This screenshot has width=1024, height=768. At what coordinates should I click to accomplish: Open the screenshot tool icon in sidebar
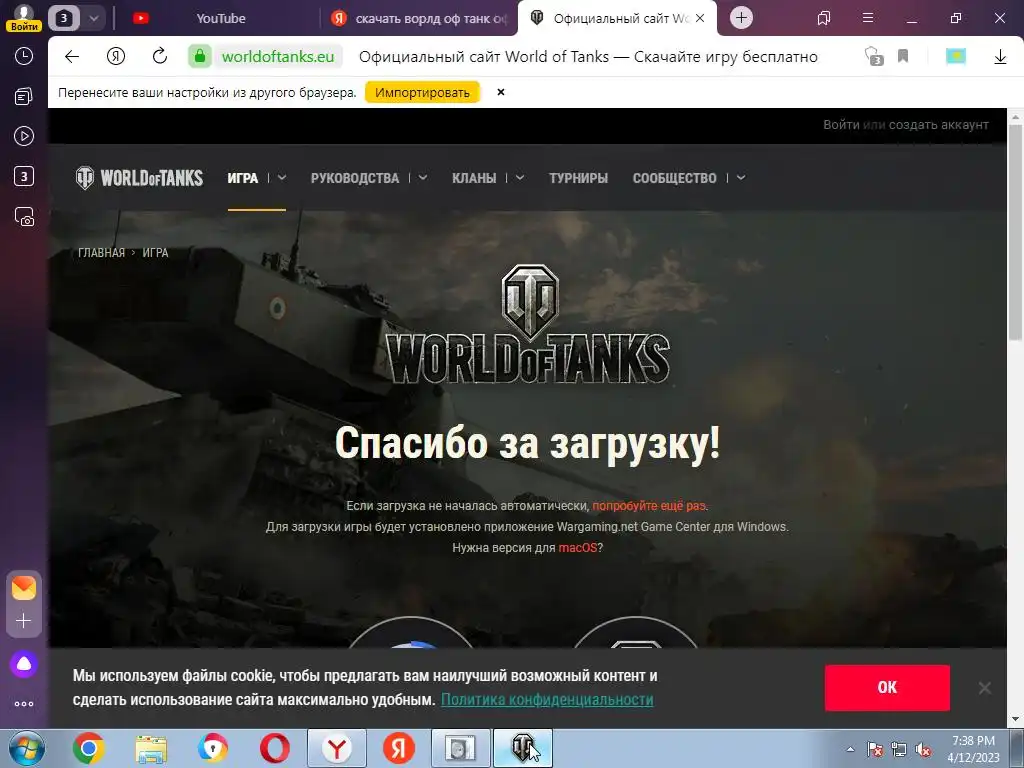coord(24,217)
